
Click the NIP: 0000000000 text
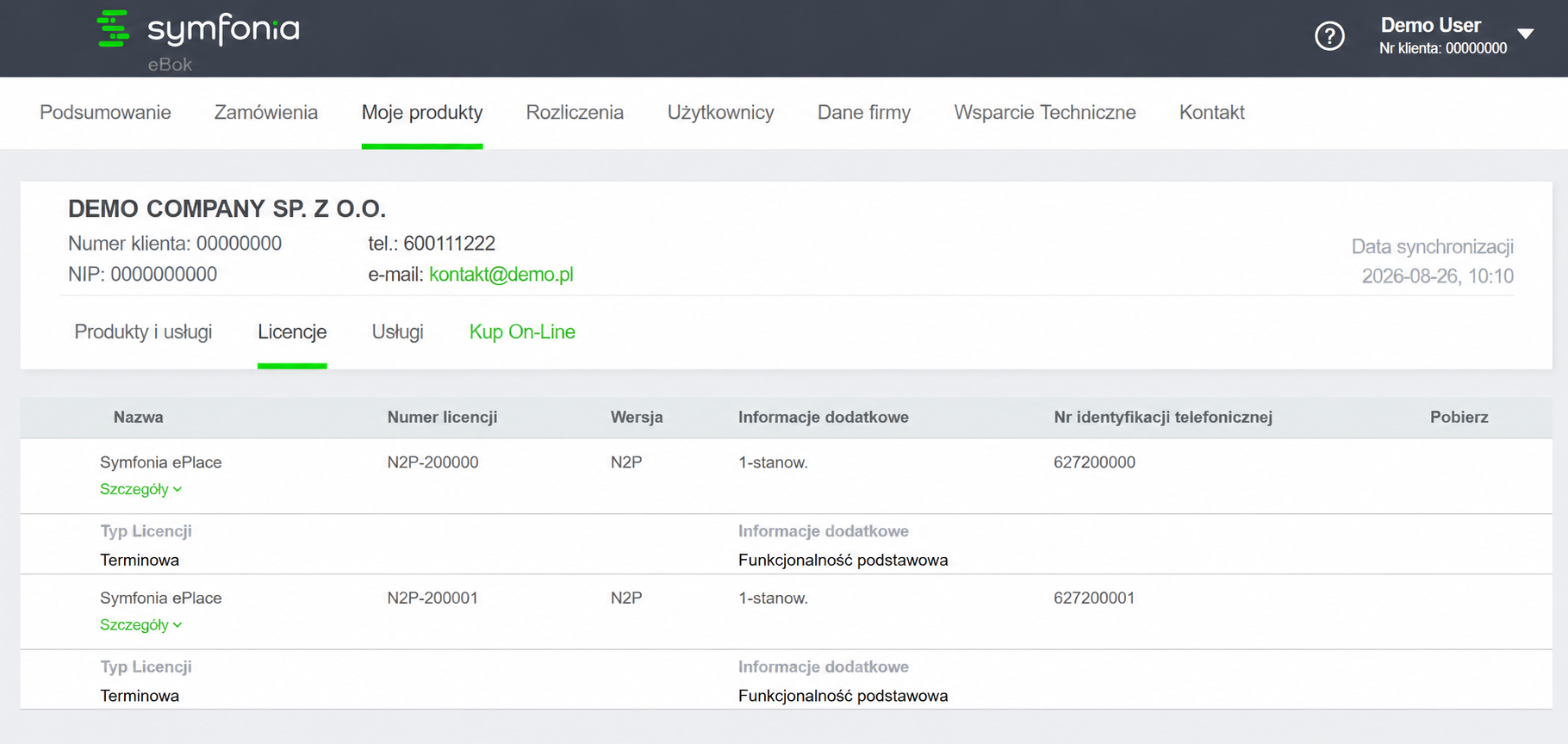(x=142, y=275)
